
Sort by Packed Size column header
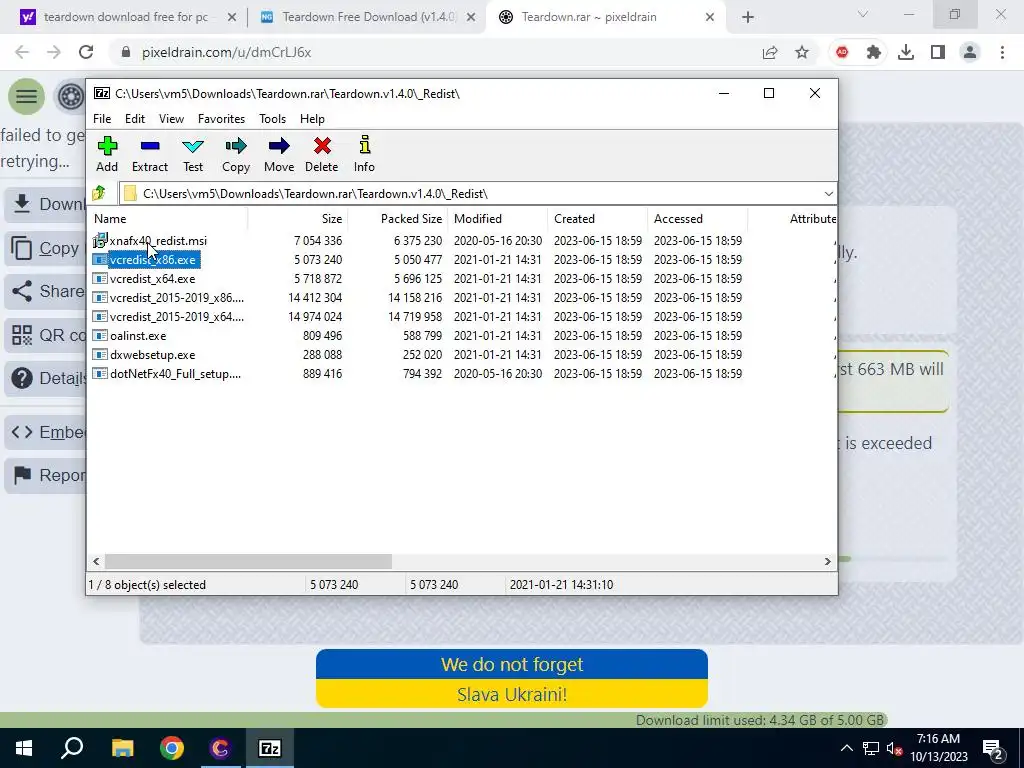click(x=397, y=219)
